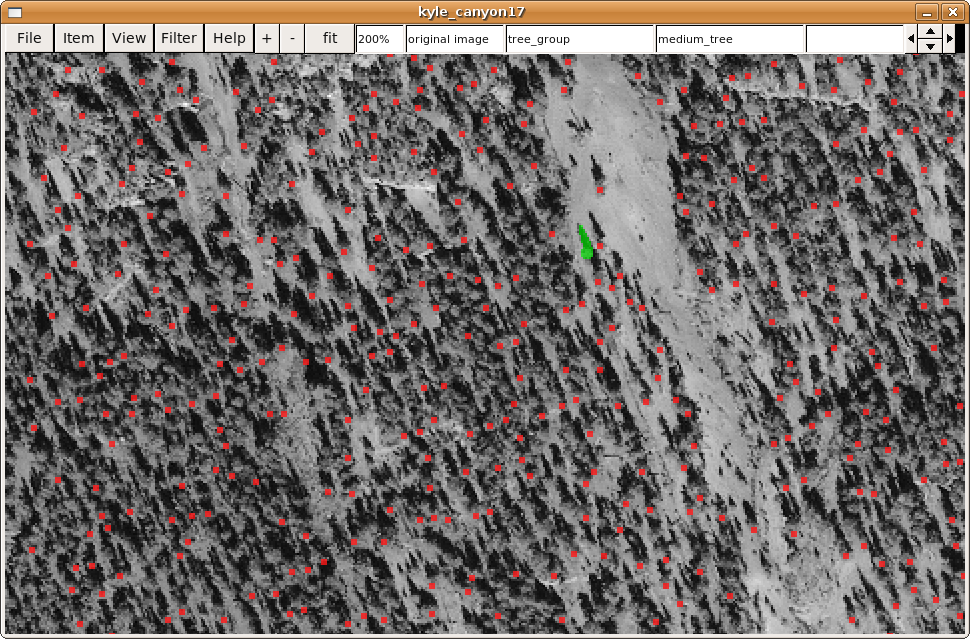Select the medium_tree field
This screenshot has width=970, height=639.
point(729,39)
